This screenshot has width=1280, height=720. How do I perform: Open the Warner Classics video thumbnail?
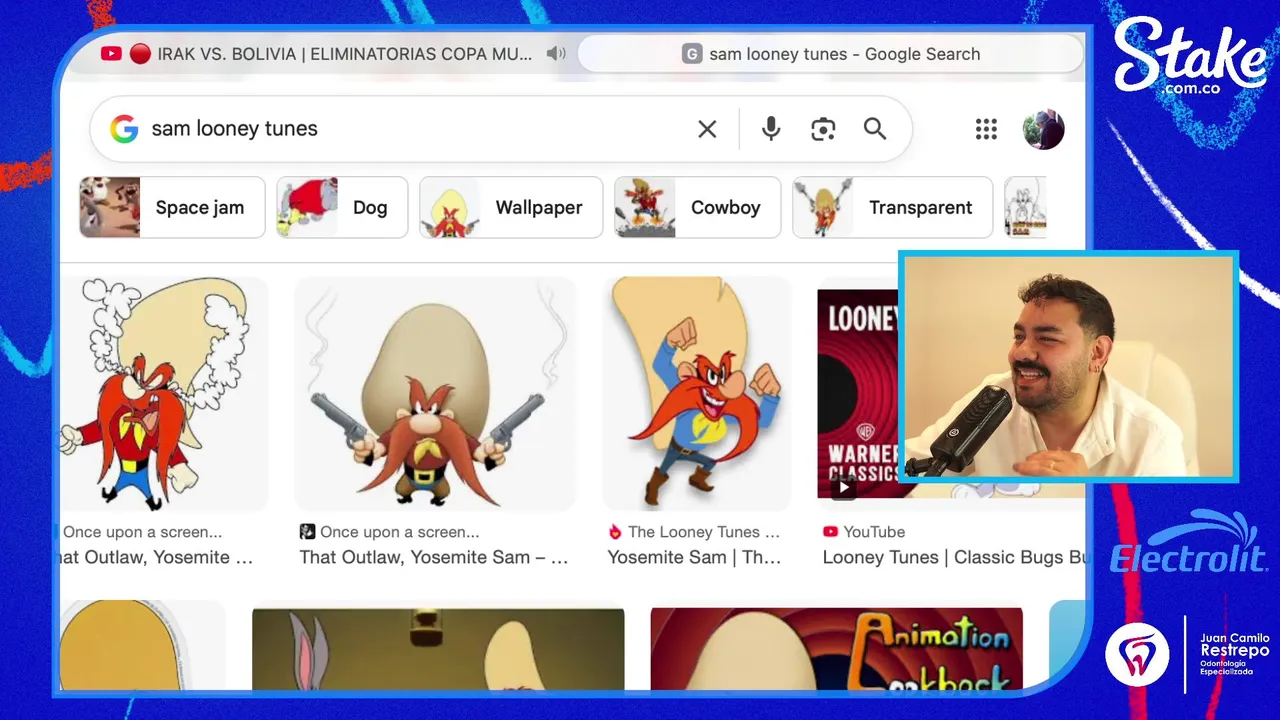858,394
